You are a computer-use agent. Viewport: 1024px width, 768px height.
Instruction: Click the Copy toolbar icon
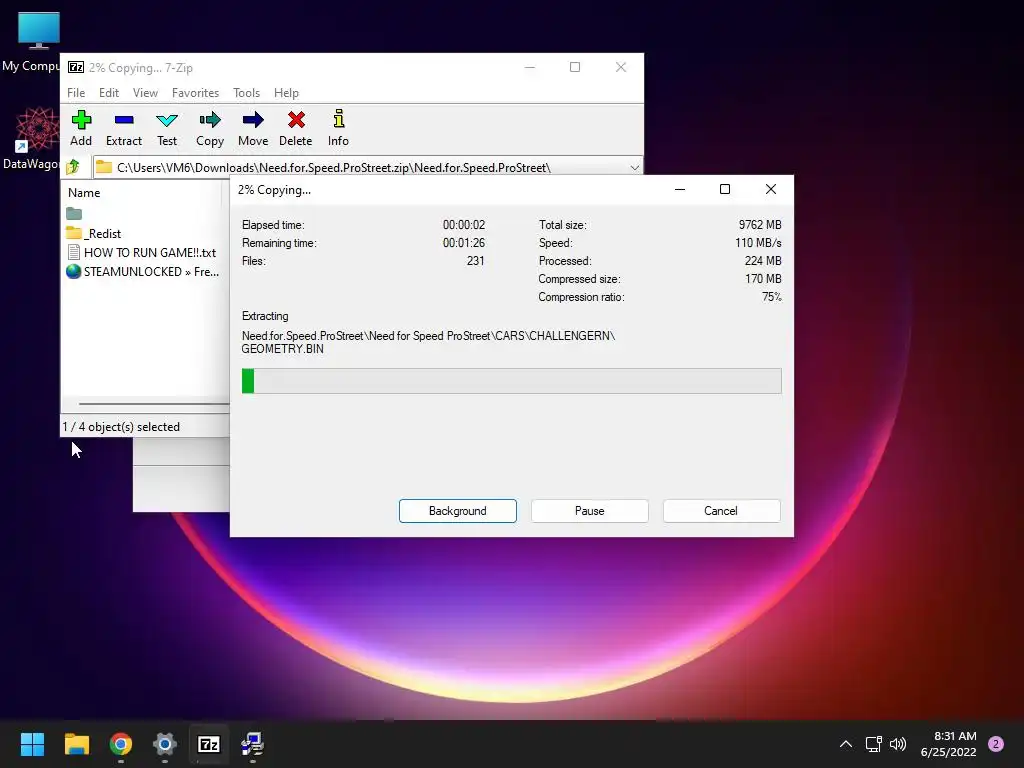point(210,128)
